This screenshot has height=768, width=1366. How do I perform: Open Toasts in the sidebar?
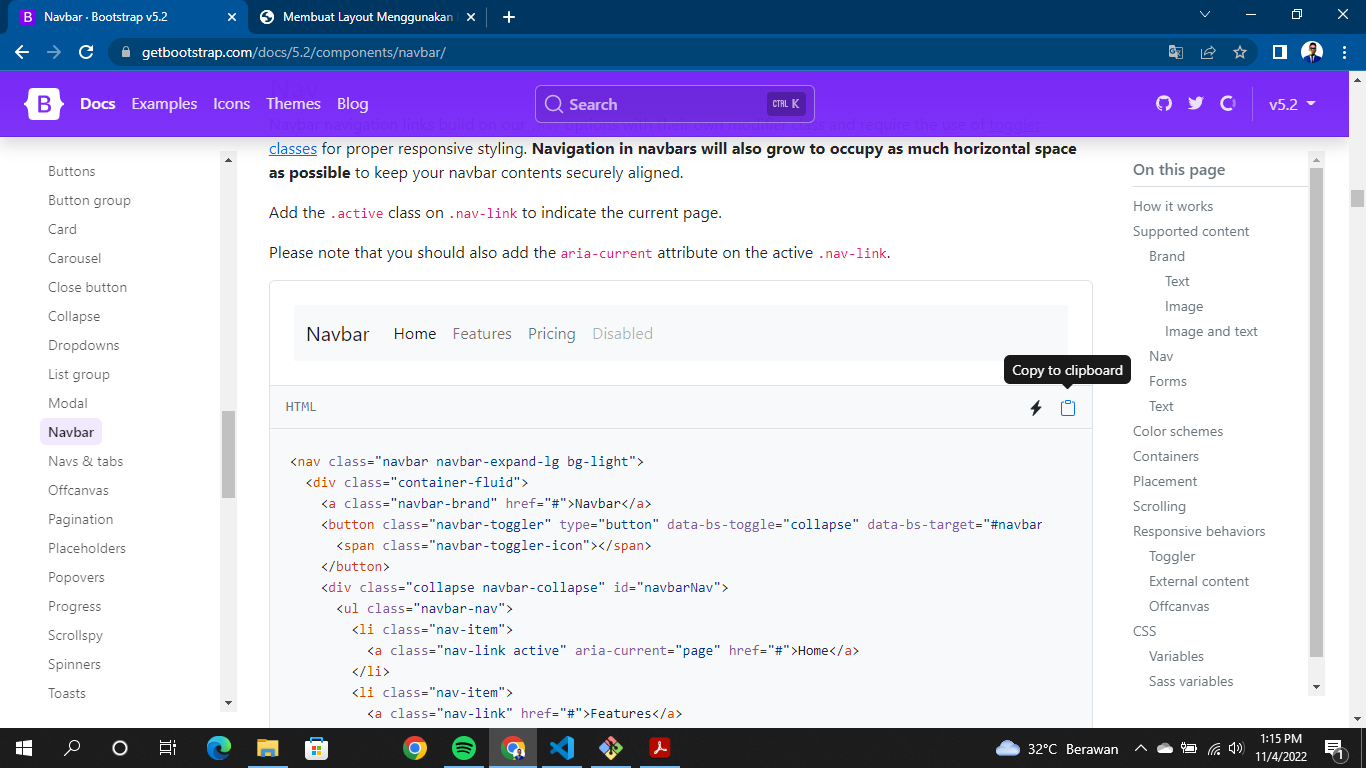coord(67,693)
